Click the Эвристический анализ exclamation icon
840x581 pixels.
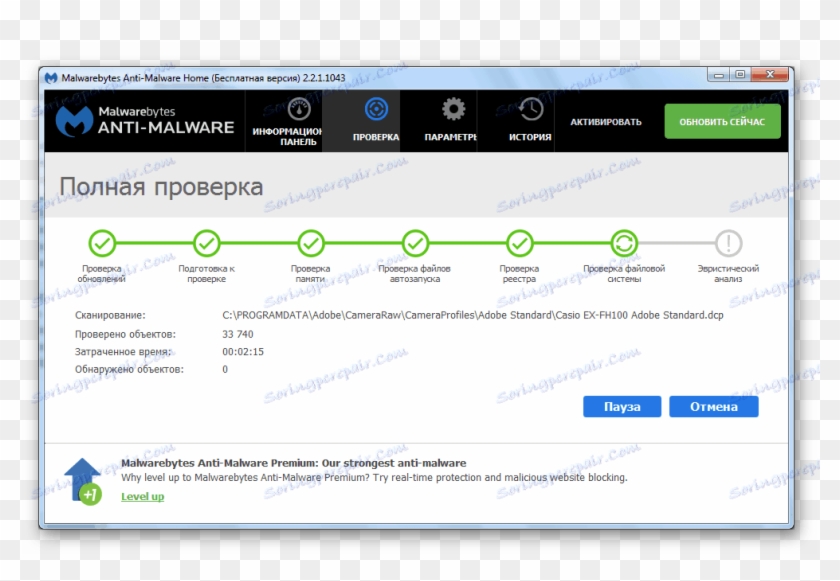pos(729,243)
